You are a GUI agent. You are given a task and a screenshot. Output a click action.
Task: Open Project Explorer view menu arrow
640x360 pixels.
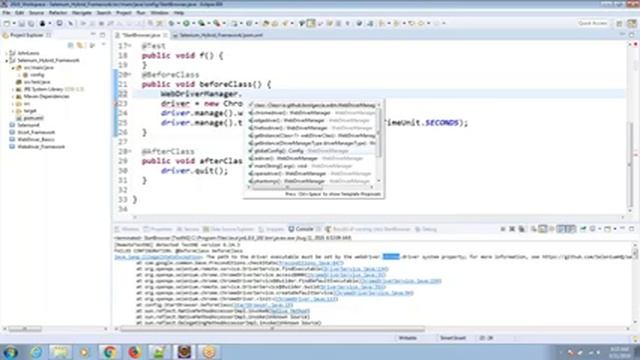[104, 45]
